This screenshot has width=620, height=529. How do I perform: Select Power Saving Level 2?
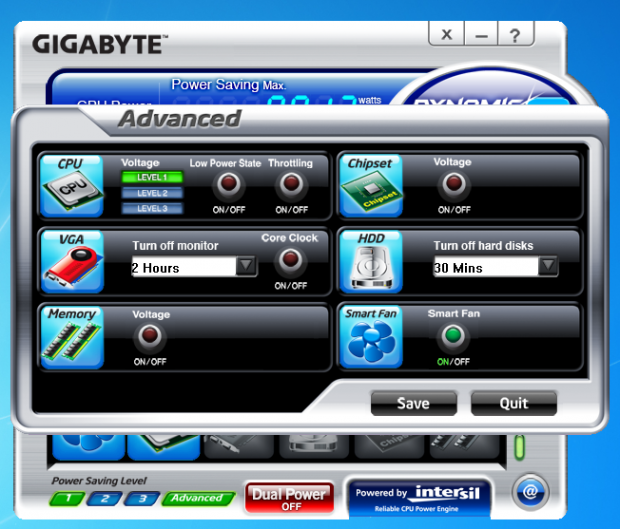pos(105,499)
